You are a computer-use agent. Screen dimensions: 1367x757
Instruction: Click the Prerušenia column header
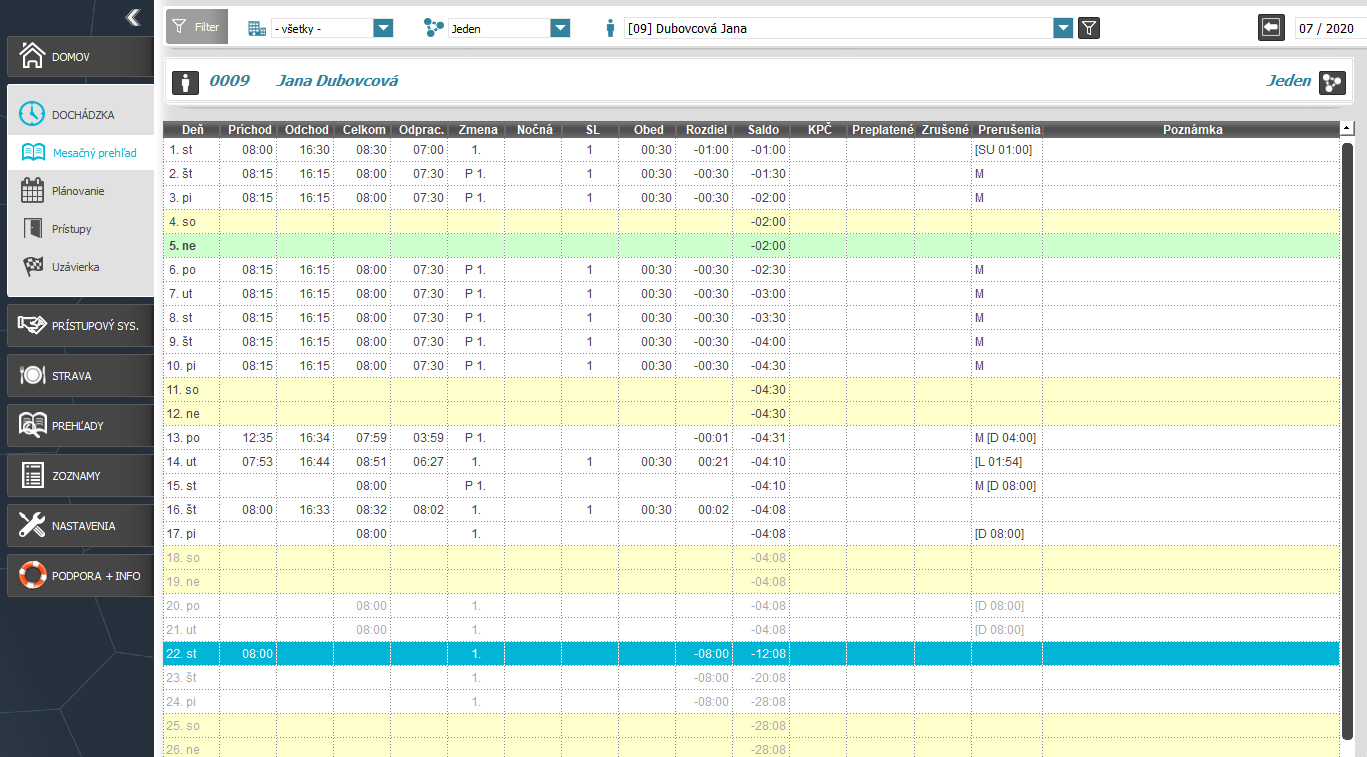click(1007, 130)
